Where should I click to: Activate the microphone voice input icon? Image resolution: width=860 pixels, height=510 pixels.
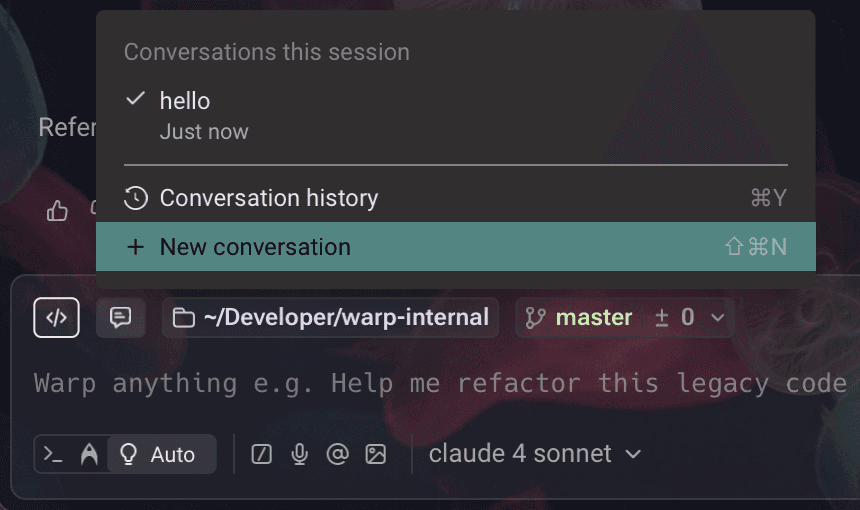[299, 454]
